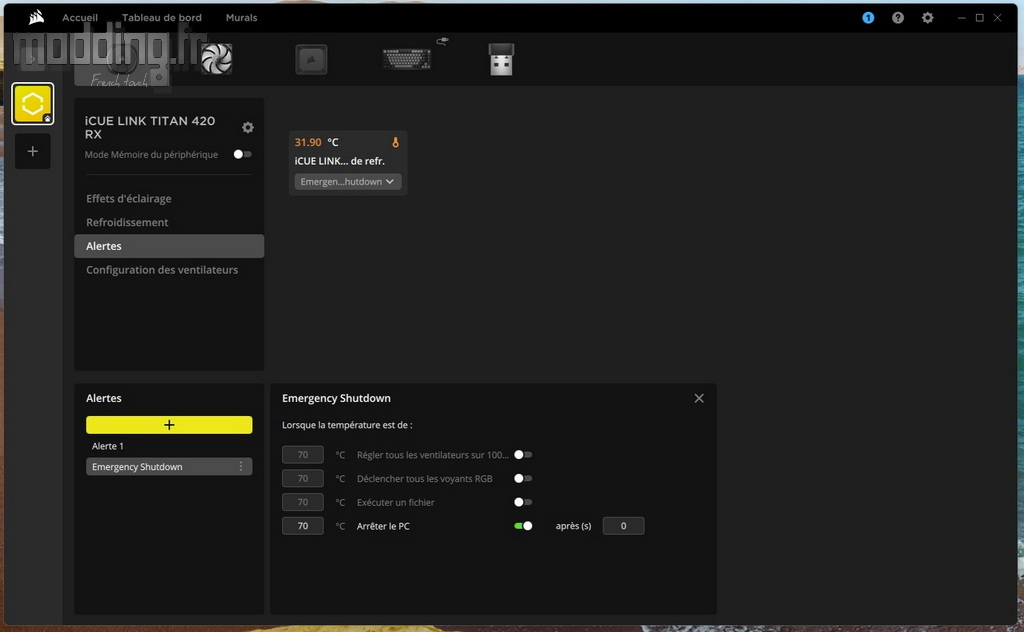The height and width of the screenshot is (632, 1024).
Task: Open the Accueil tab
Action: tap(80, 18)
